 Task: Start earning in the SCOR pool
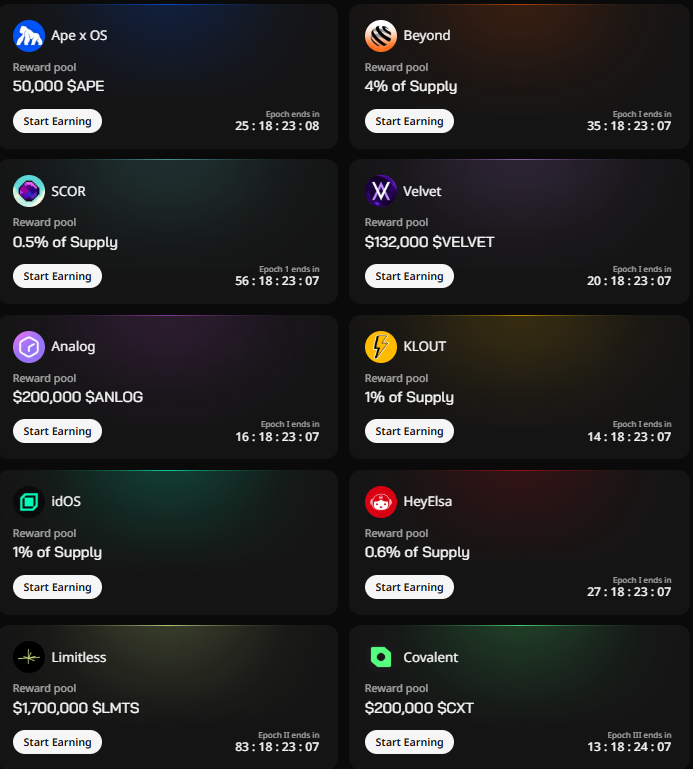point(57,276)
